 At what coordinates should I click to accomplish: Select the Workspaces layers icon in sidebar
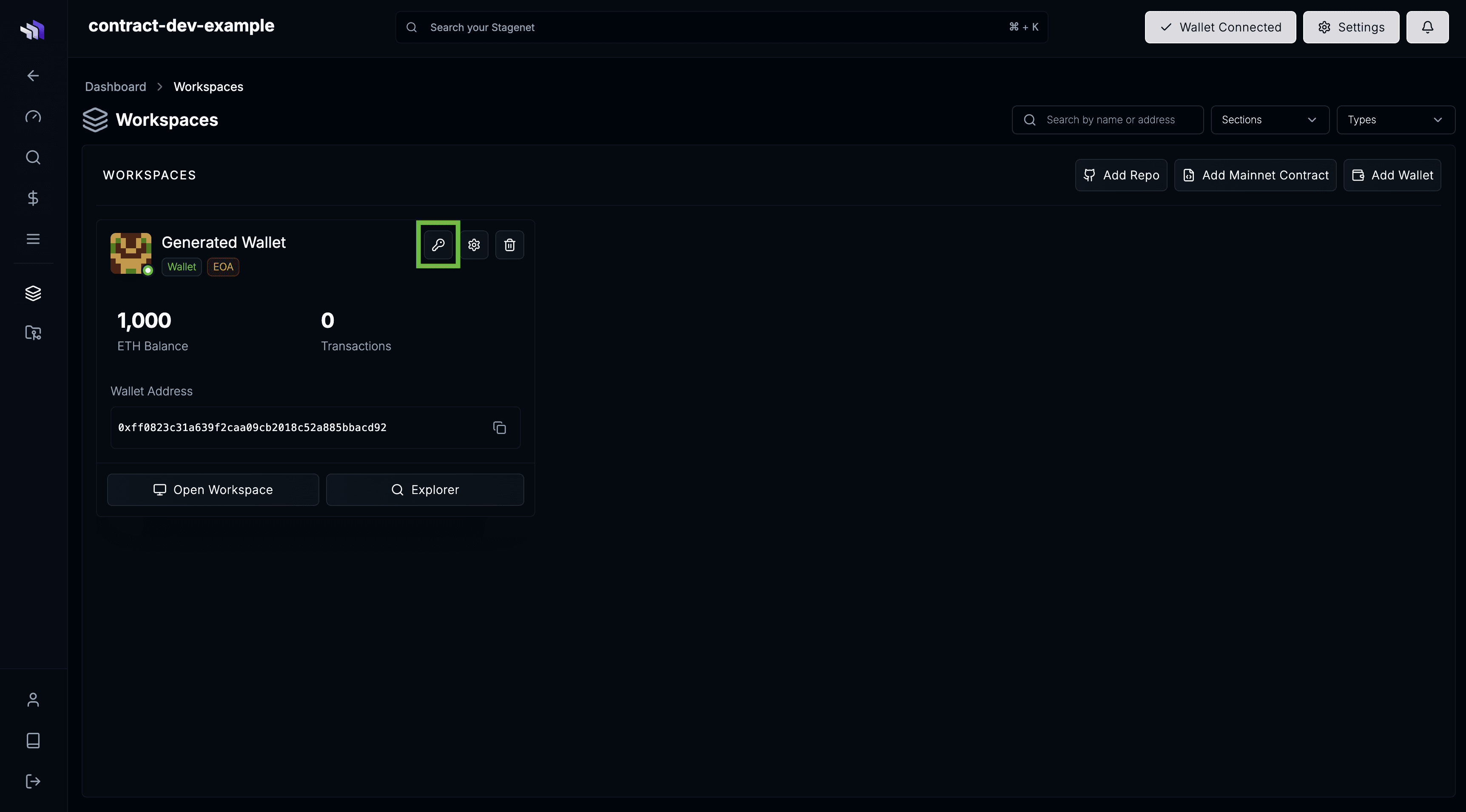tap(32, 293)
